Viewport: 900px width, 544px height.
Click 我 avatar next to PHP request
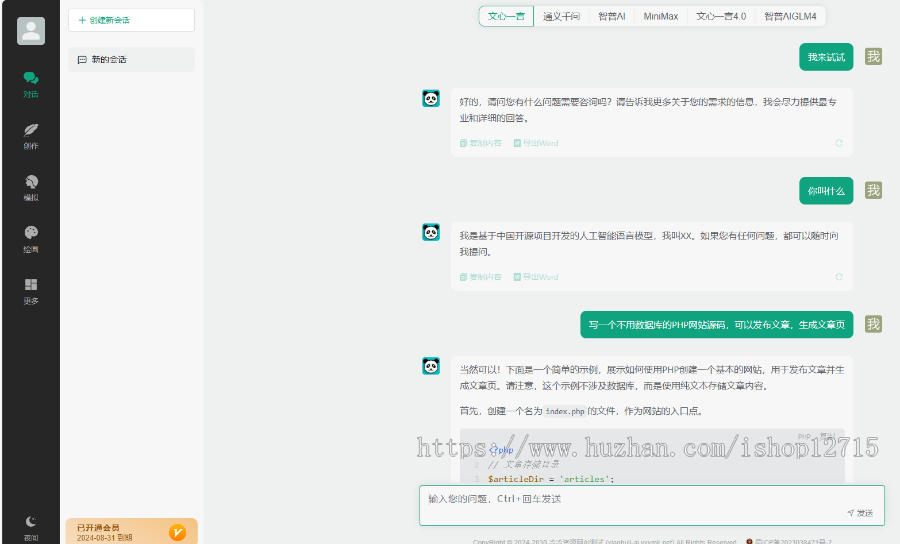[873, 324]
